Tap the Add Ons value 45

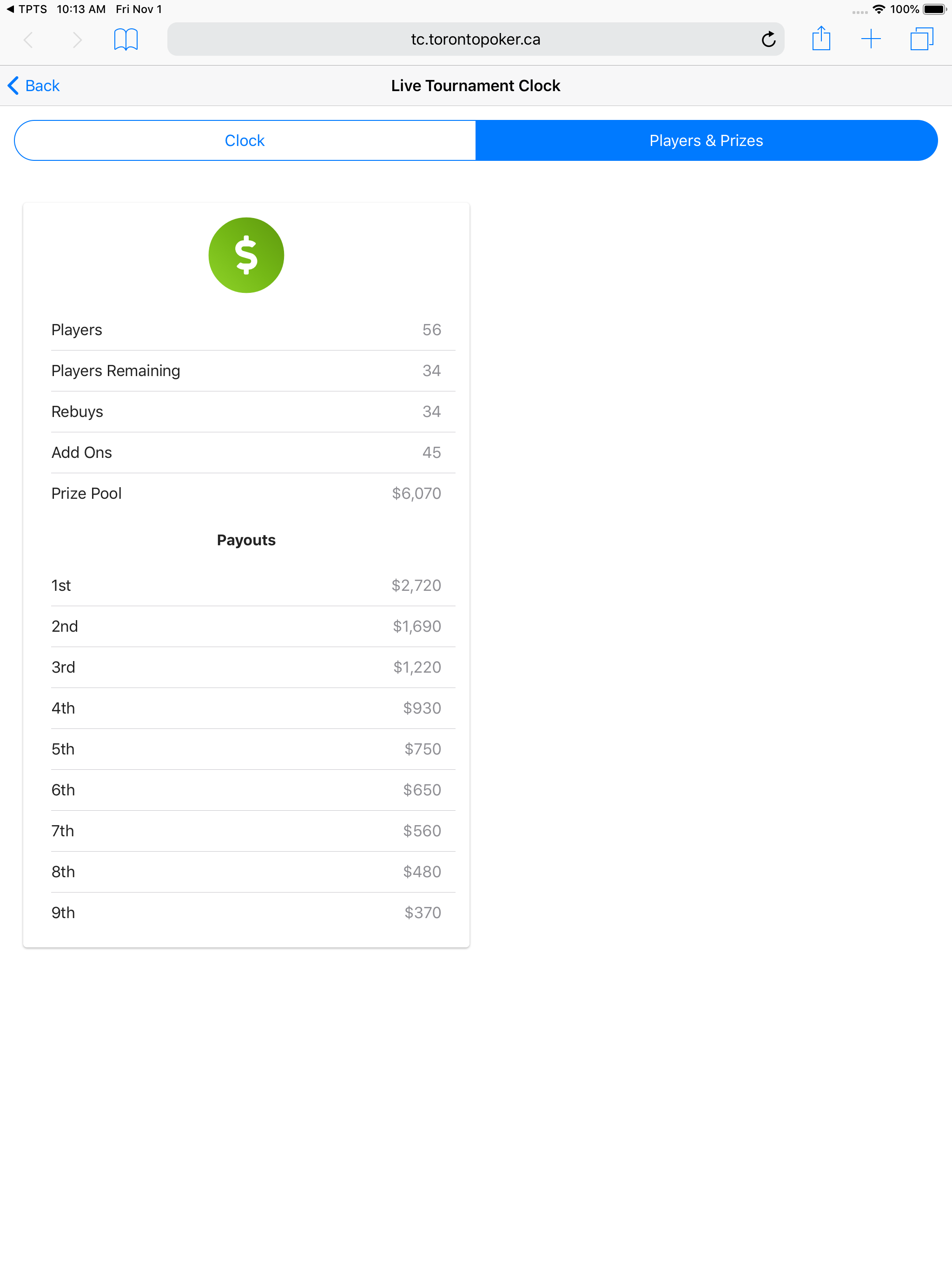(432, 452)
